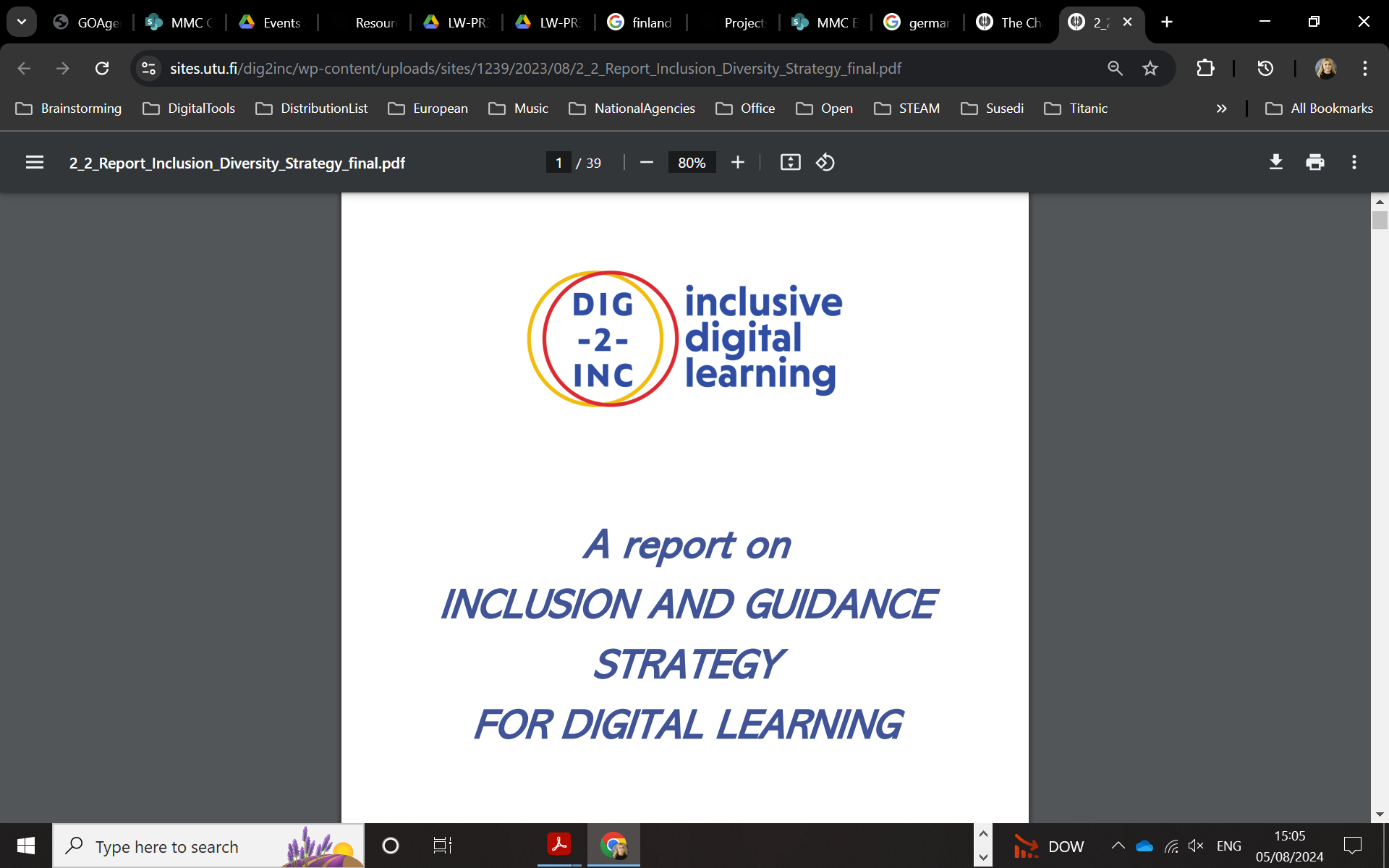Screen dimensions: 1389x868
Task: Open the Music bookmarks folder
Action: point(519,109)
